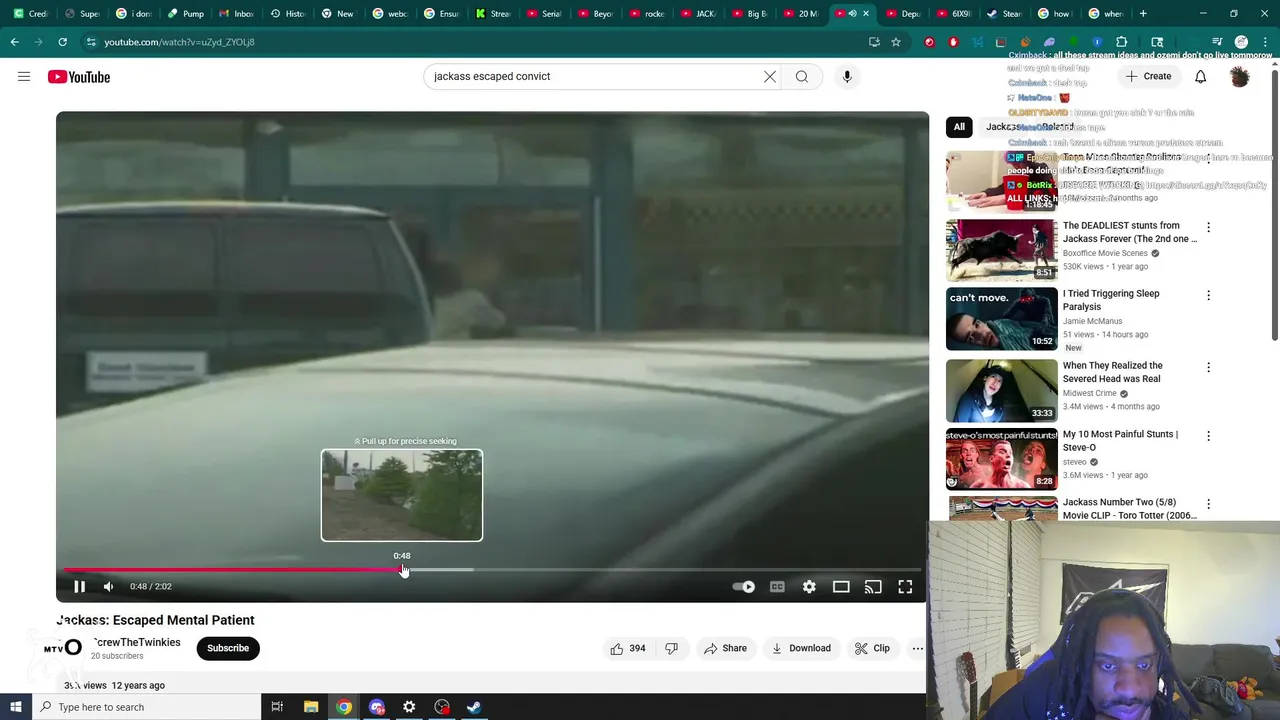
Task: Mute the video volume
Action: click(x=109, y=587)
